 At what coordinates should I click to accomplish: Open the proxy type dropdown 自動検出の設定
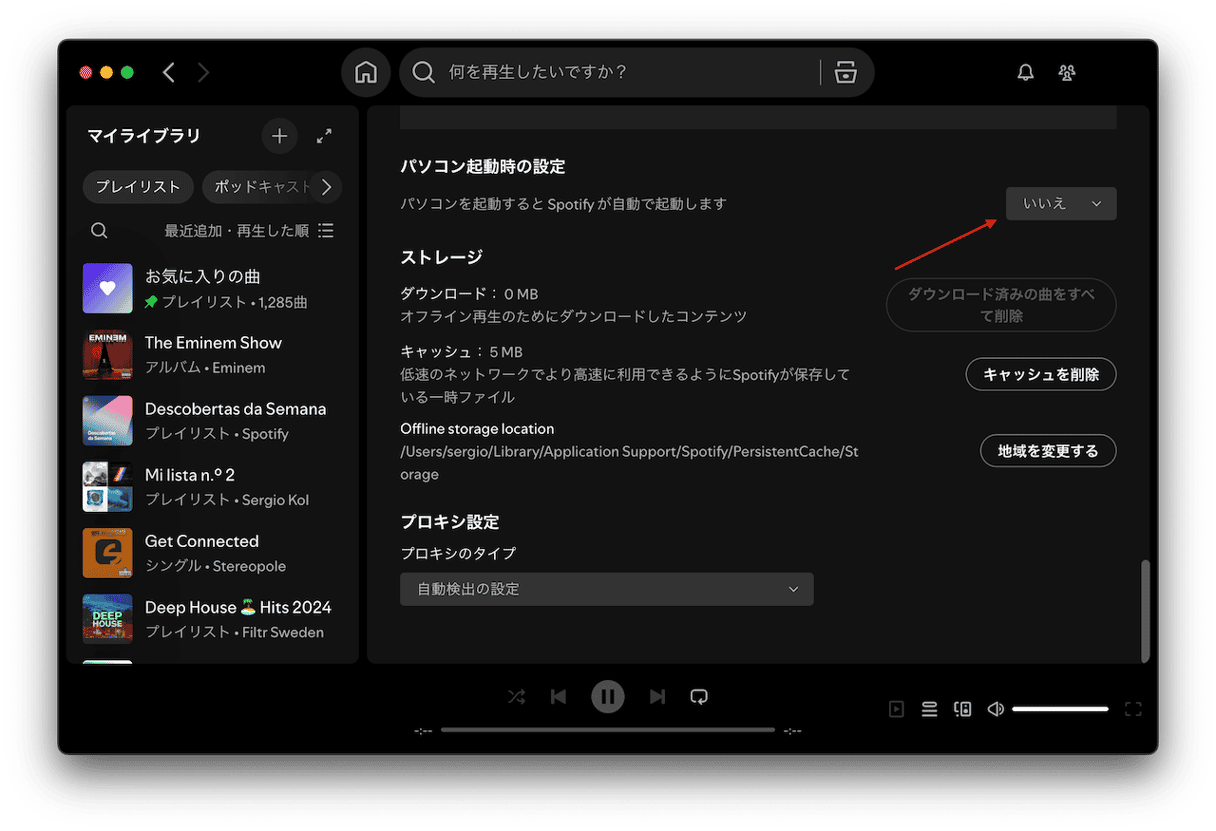[607, 589]
